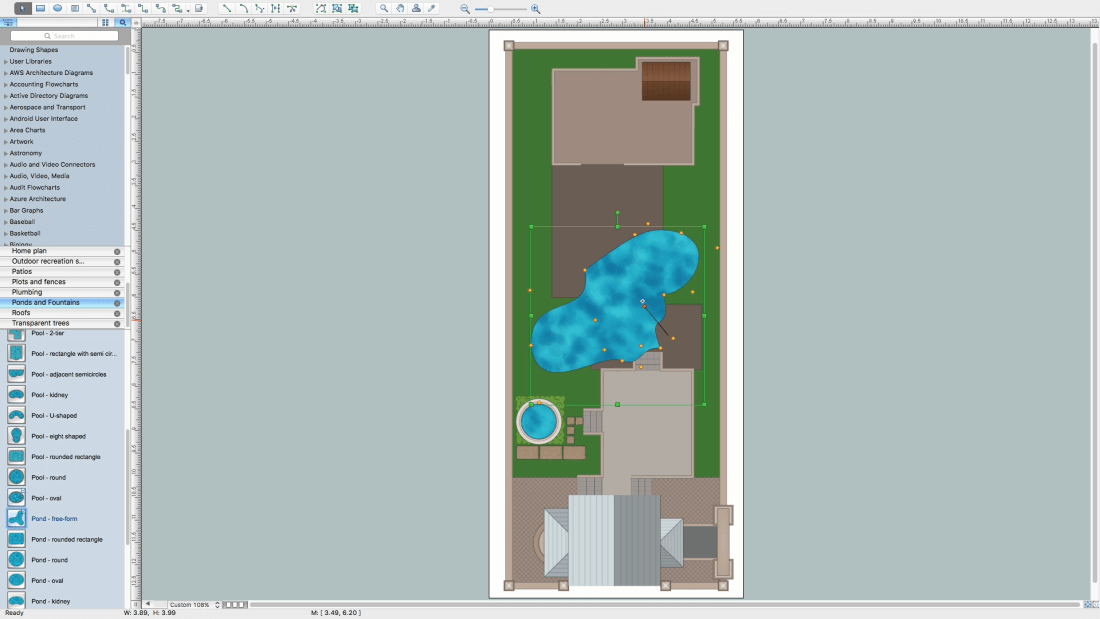Image resolution: width=1100 pixels, height=619 pixels.
Task: Choose the ellipse drawing tool
Action: pos(57,8)
